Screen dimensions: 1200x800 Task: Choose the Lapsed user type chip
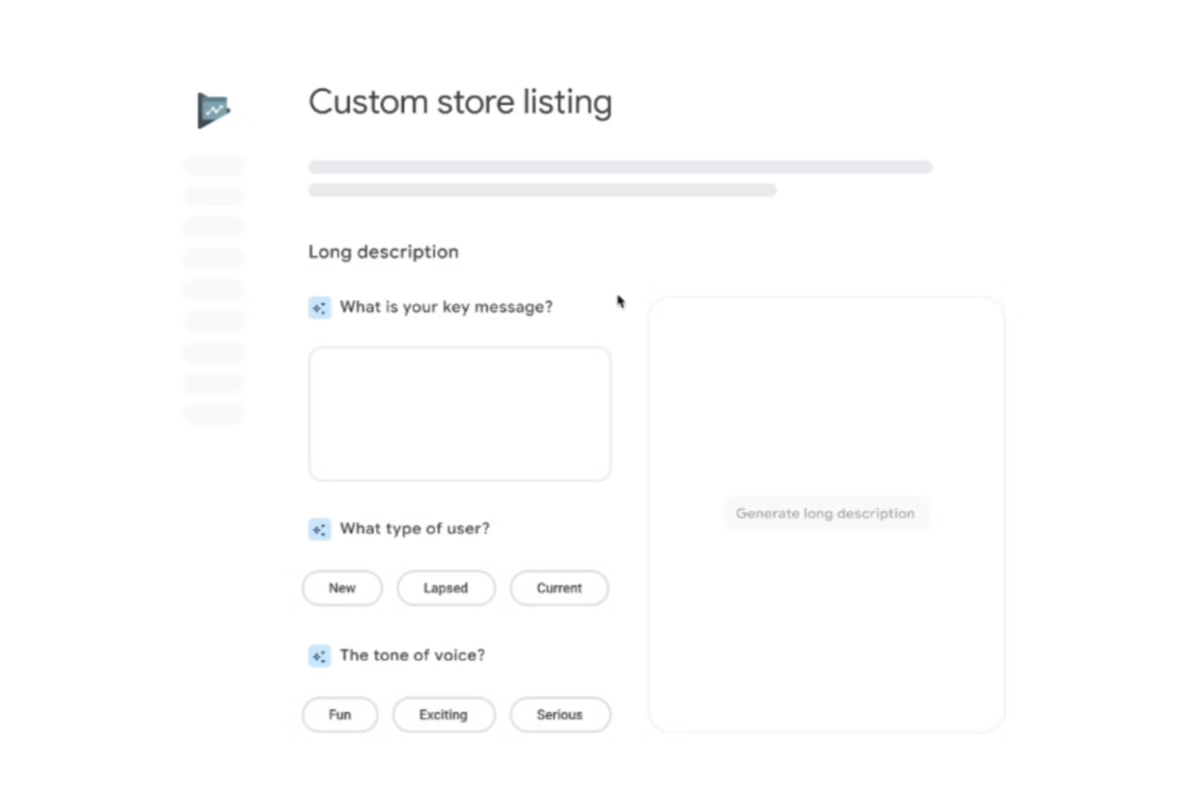[x=446, y=588]
